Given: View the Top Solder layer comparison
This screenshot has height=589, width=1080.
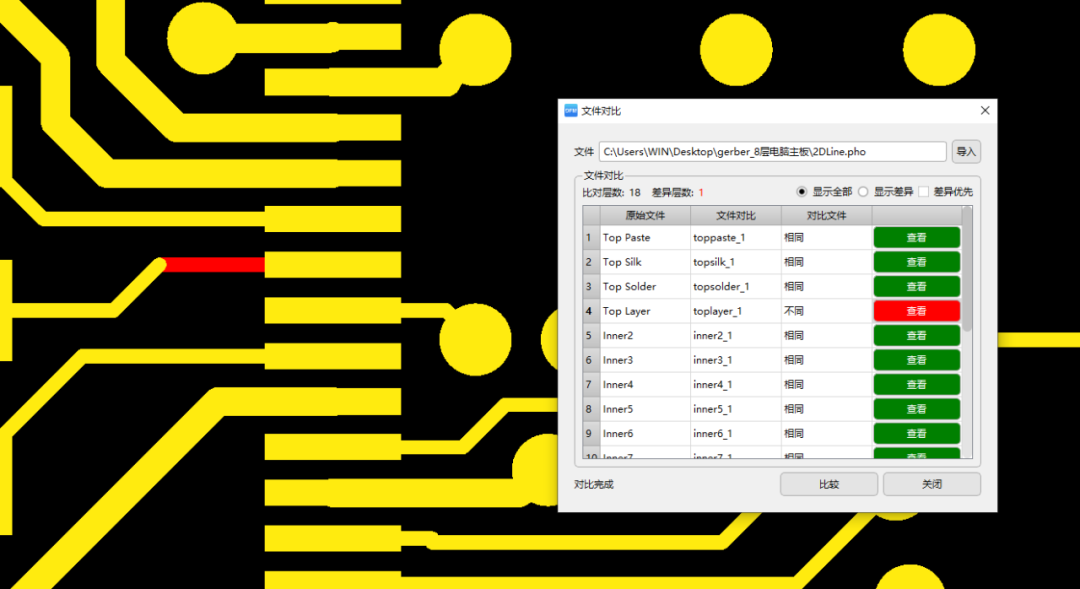Looking at the screenshot, I should [917, 287].
